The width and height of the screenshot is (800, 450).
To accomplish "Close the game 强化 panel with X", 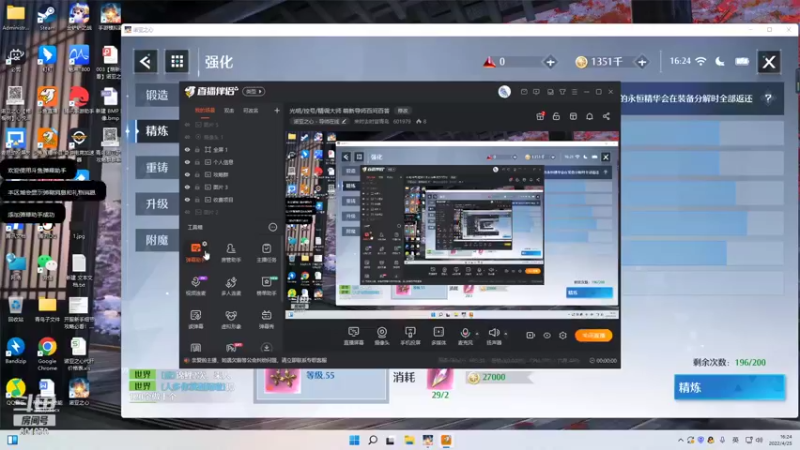I will [769, 62].
